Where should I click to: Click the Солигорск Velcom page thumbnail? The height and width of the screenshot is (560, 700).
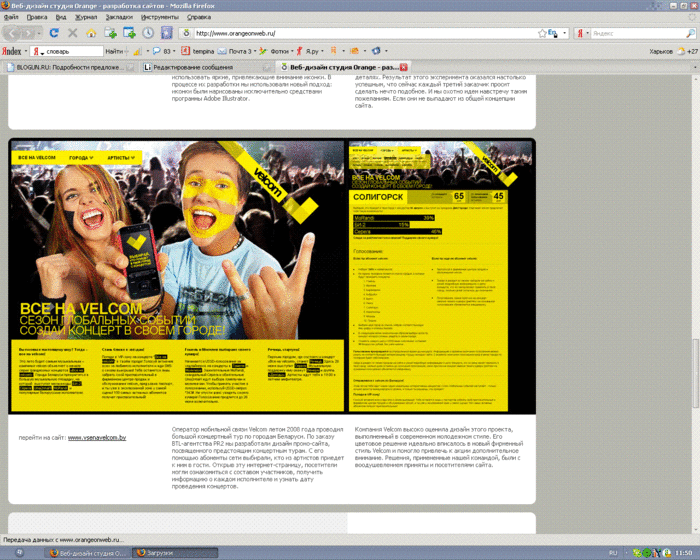click(x=441, y=276)
